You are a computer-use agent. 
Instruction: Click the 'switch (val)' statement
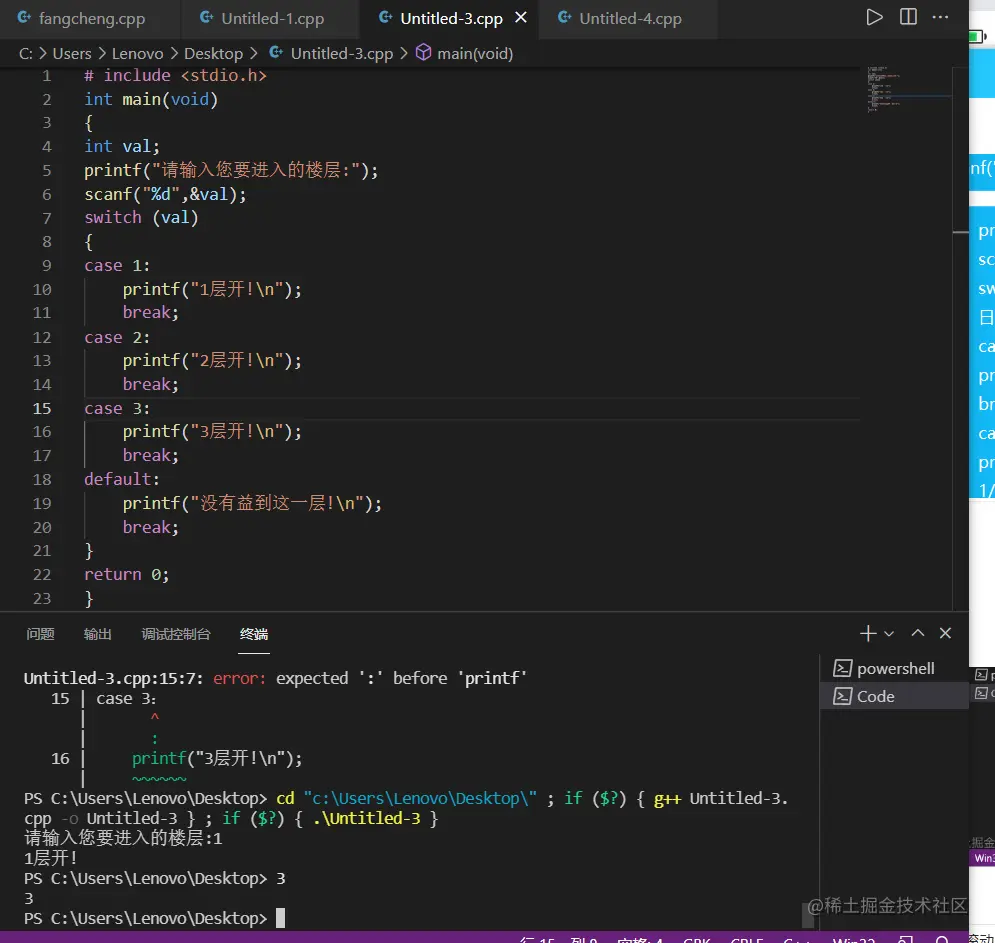[x=142, y=218]
